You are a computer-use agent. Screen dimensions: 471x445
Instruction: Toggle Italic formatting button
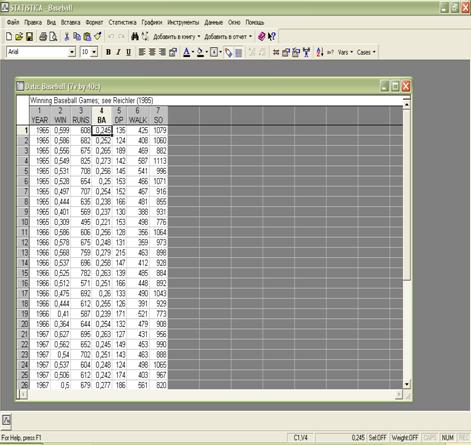(118, 52)
